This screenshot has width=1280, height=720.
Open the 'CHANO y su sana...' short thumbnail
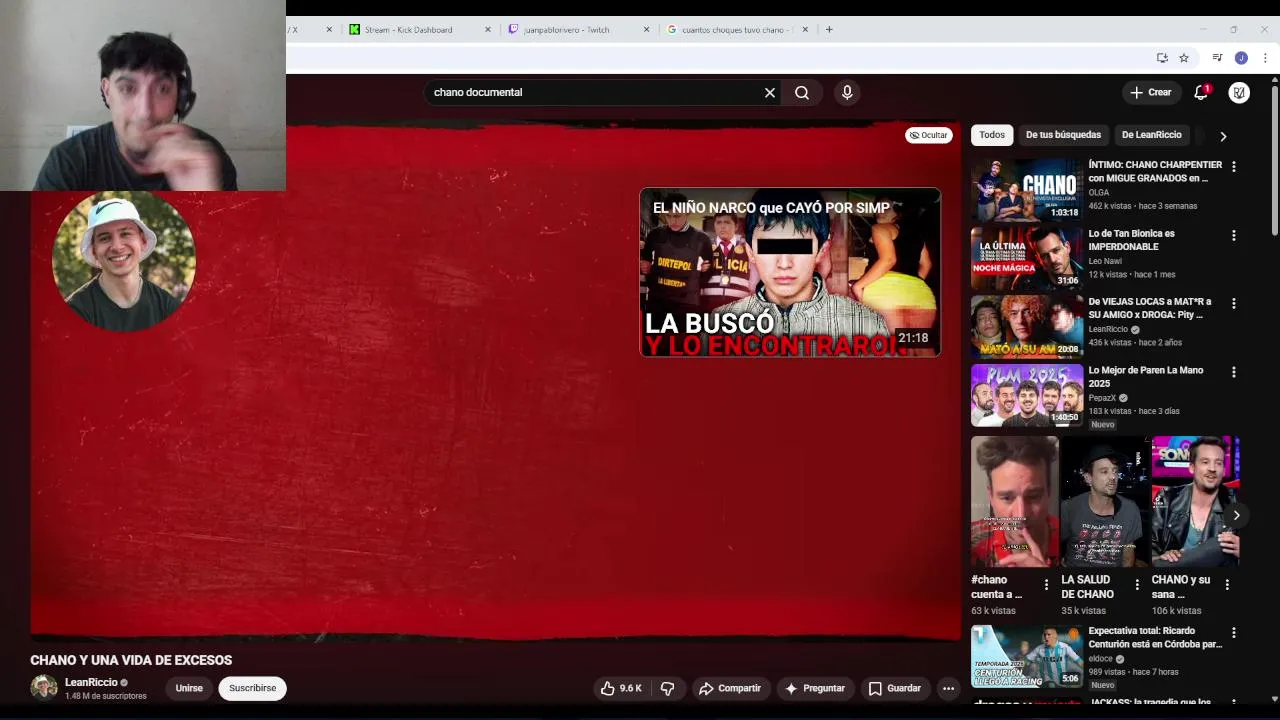1195,501
